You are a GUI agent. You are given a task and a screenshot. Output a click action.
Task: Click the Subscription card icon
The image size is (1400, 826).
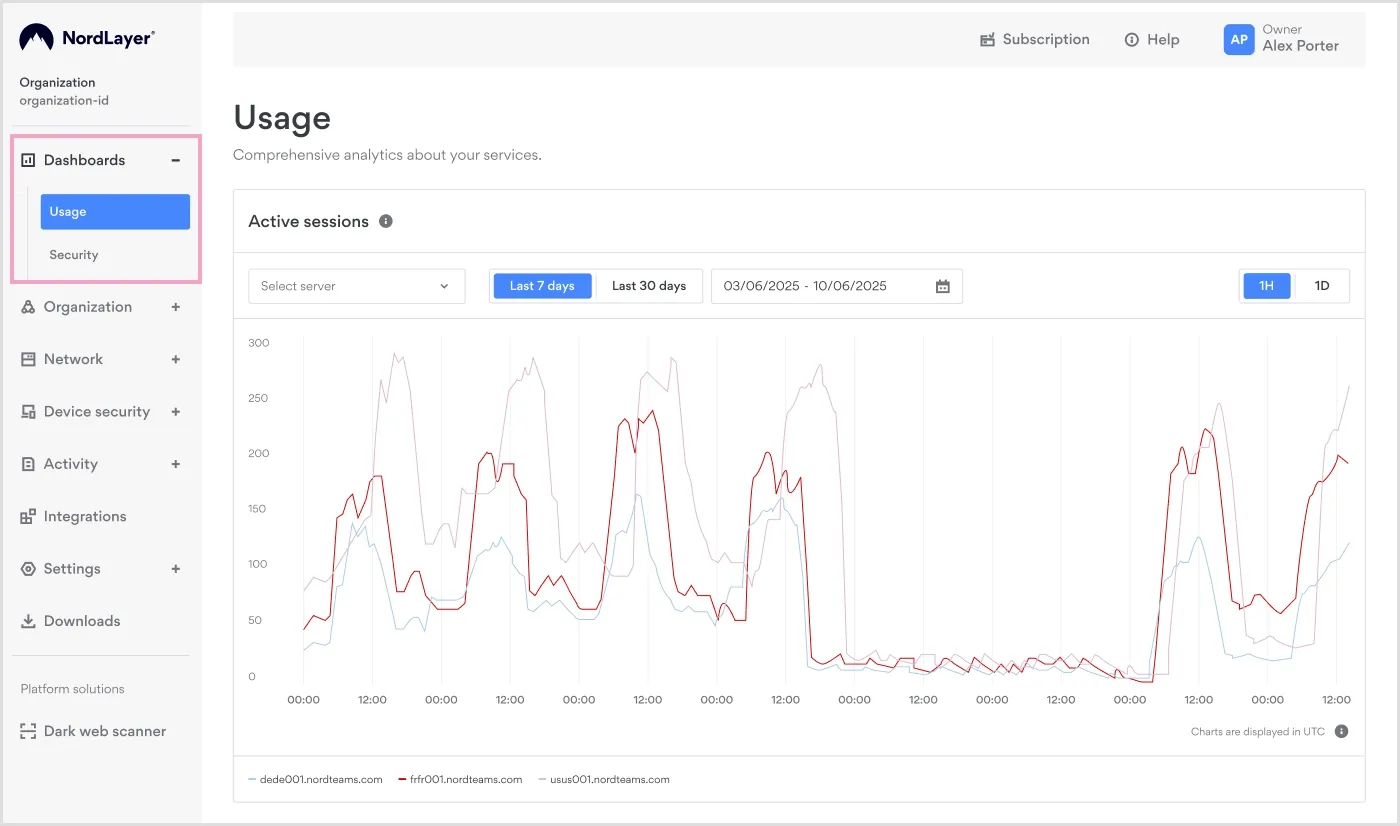987,40
